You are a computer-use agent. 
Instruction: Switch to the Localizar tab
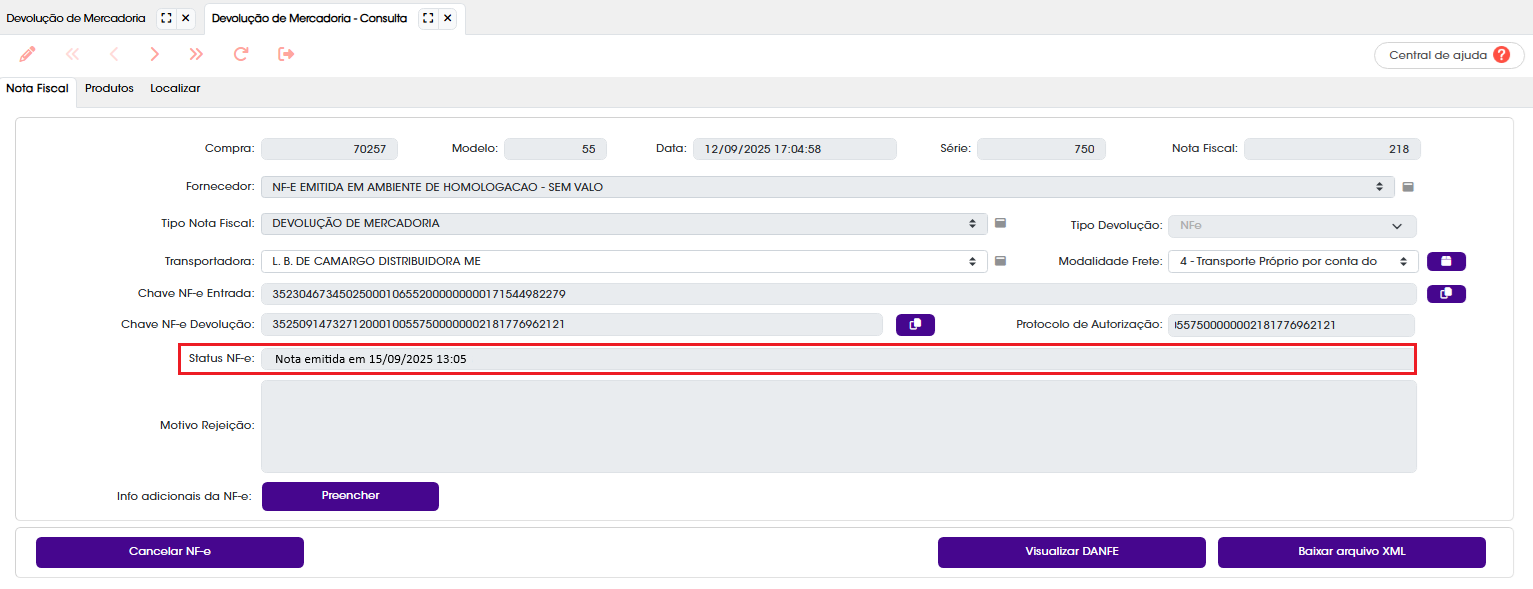(x=175, y=89)
